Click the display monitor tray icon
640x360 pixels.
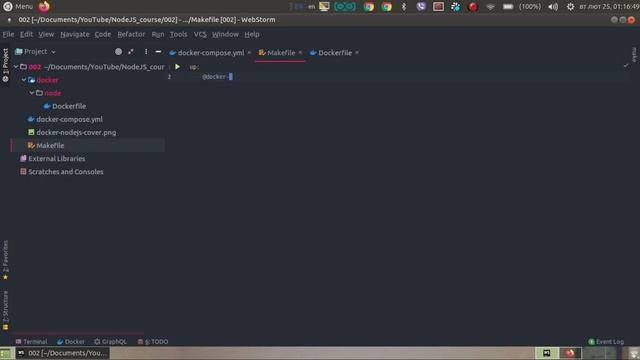[x=324, y=7]
